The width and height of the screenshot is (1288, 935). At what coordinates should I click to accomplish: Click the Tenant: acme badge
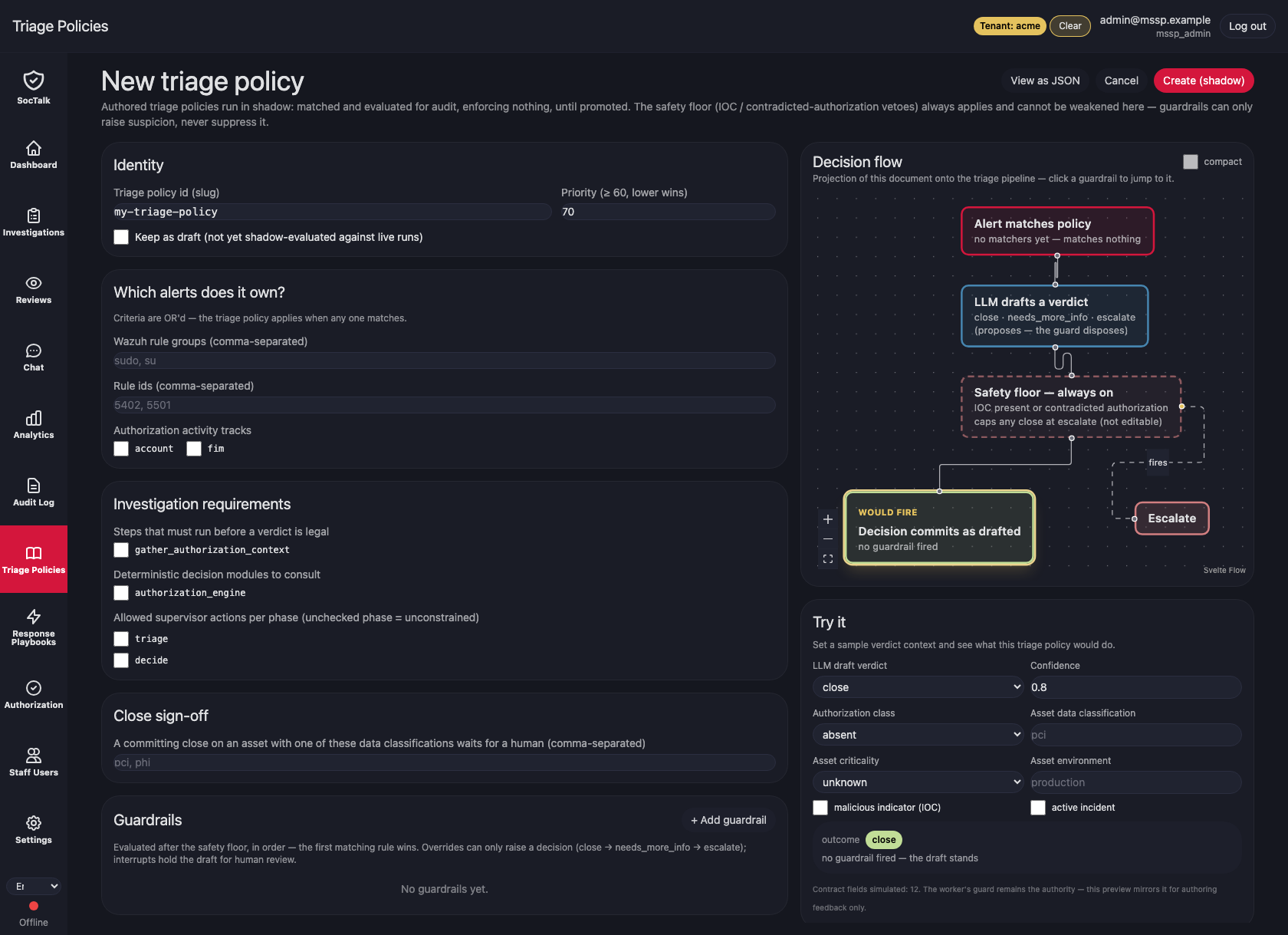(1010, 26)
